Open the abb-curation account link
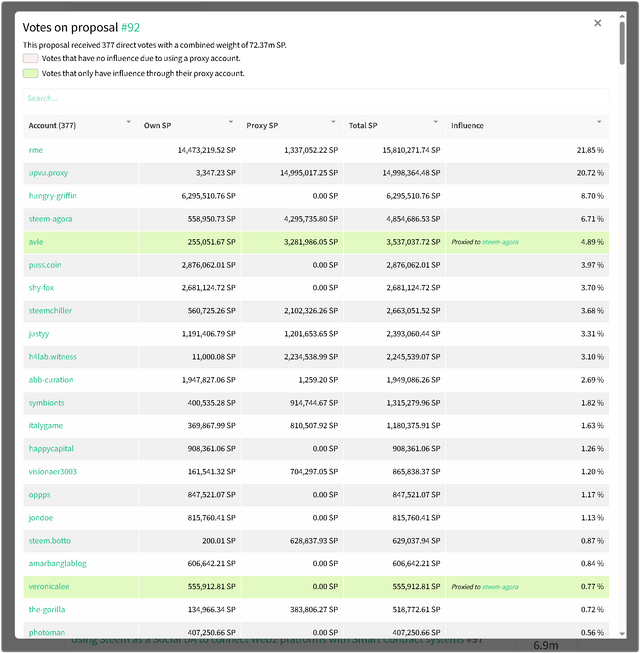The height and width of the screenshot is (653, 640). click(x=51, y=380)
